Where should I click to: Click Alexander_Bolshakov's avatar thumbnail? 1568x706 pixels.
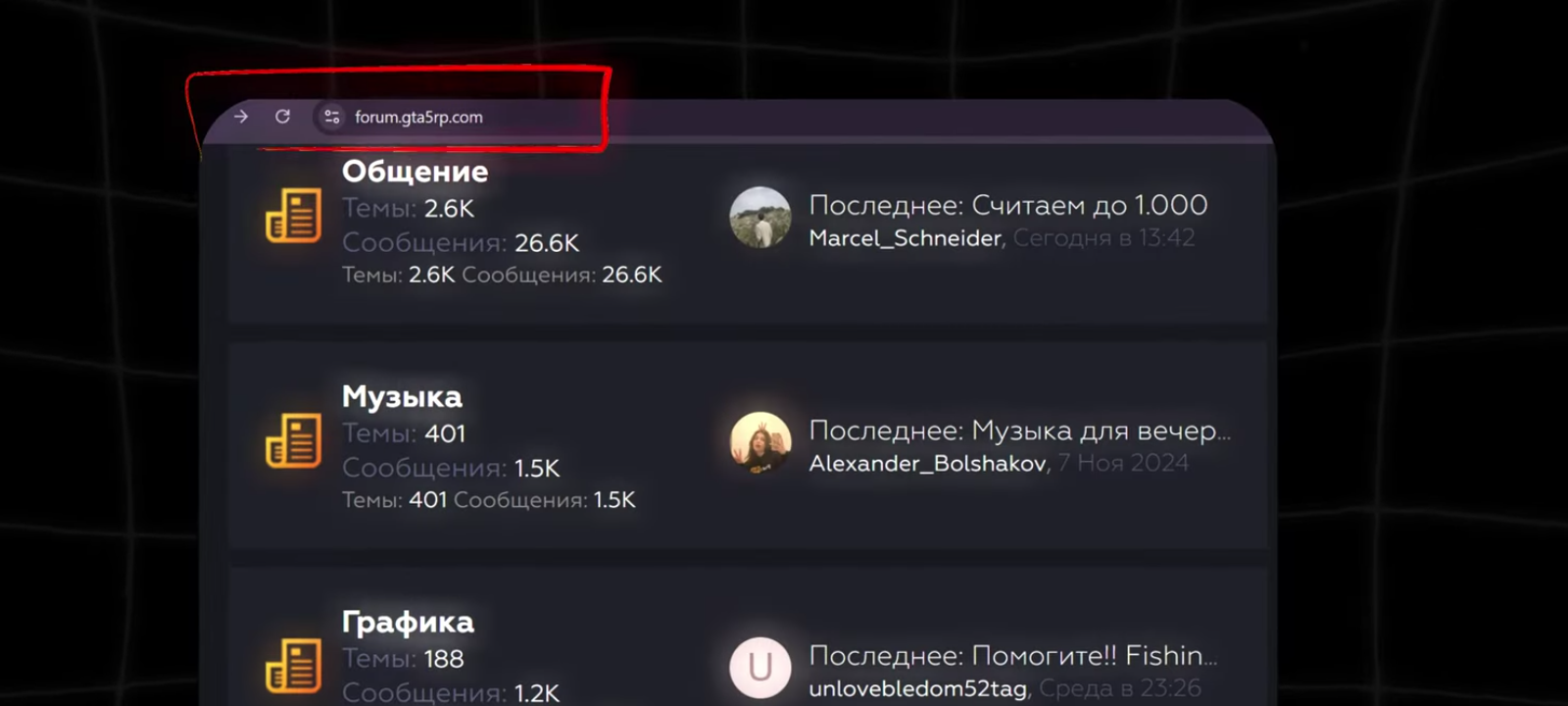tap(759, 442)
